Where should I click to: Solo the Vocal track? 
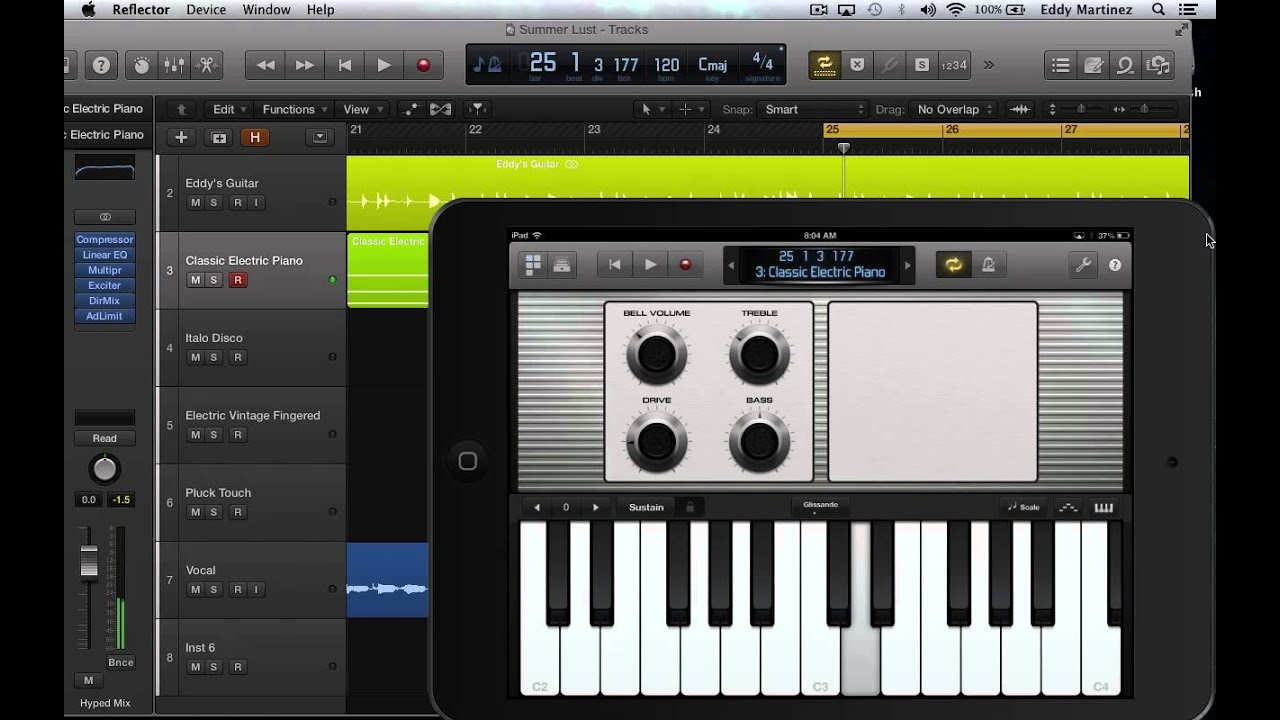(213, 590)
